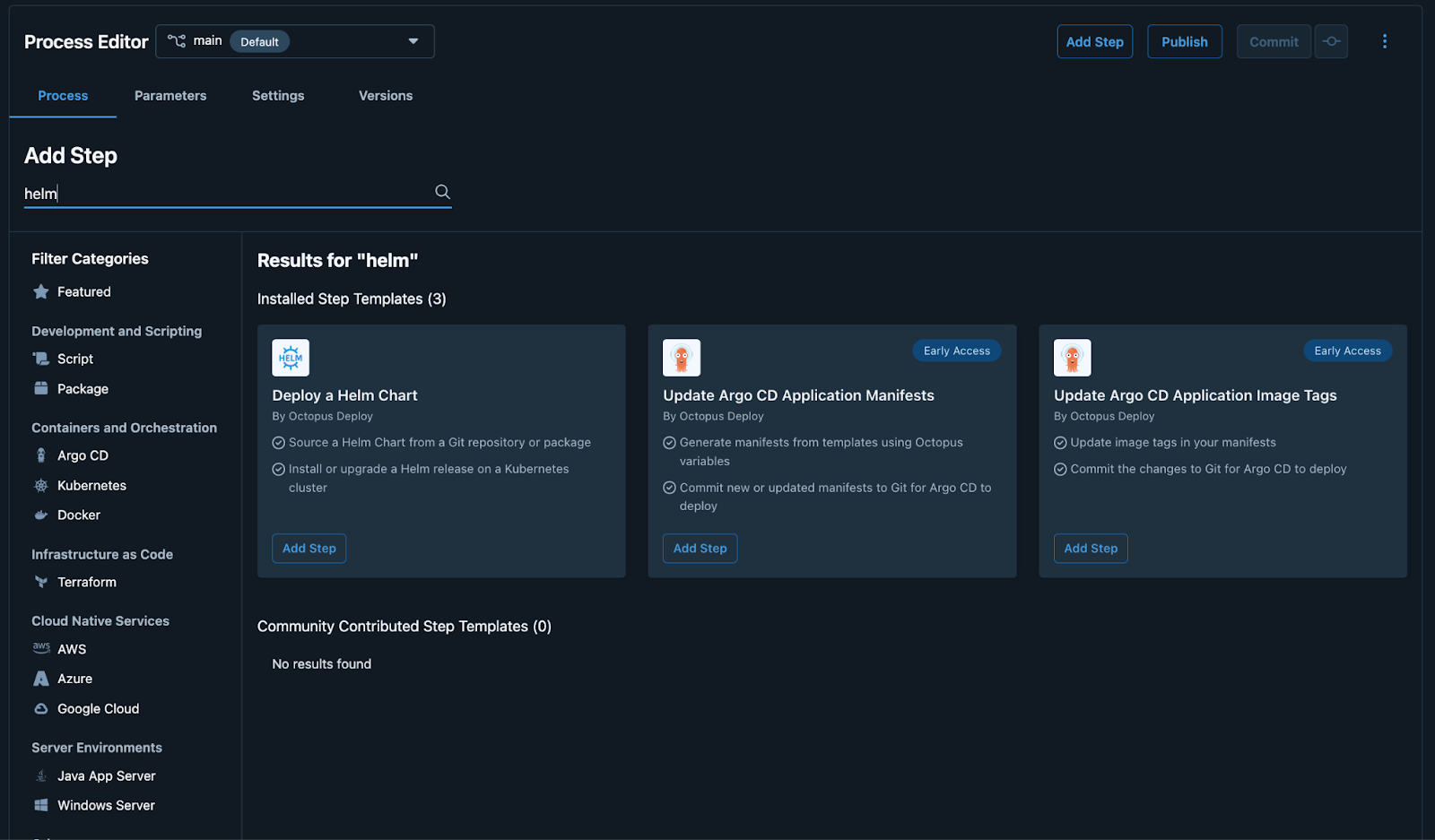Click Server Environments heading
This screenshot has width=1435, height=840.
pyautogui.click(x=97, y=747)
